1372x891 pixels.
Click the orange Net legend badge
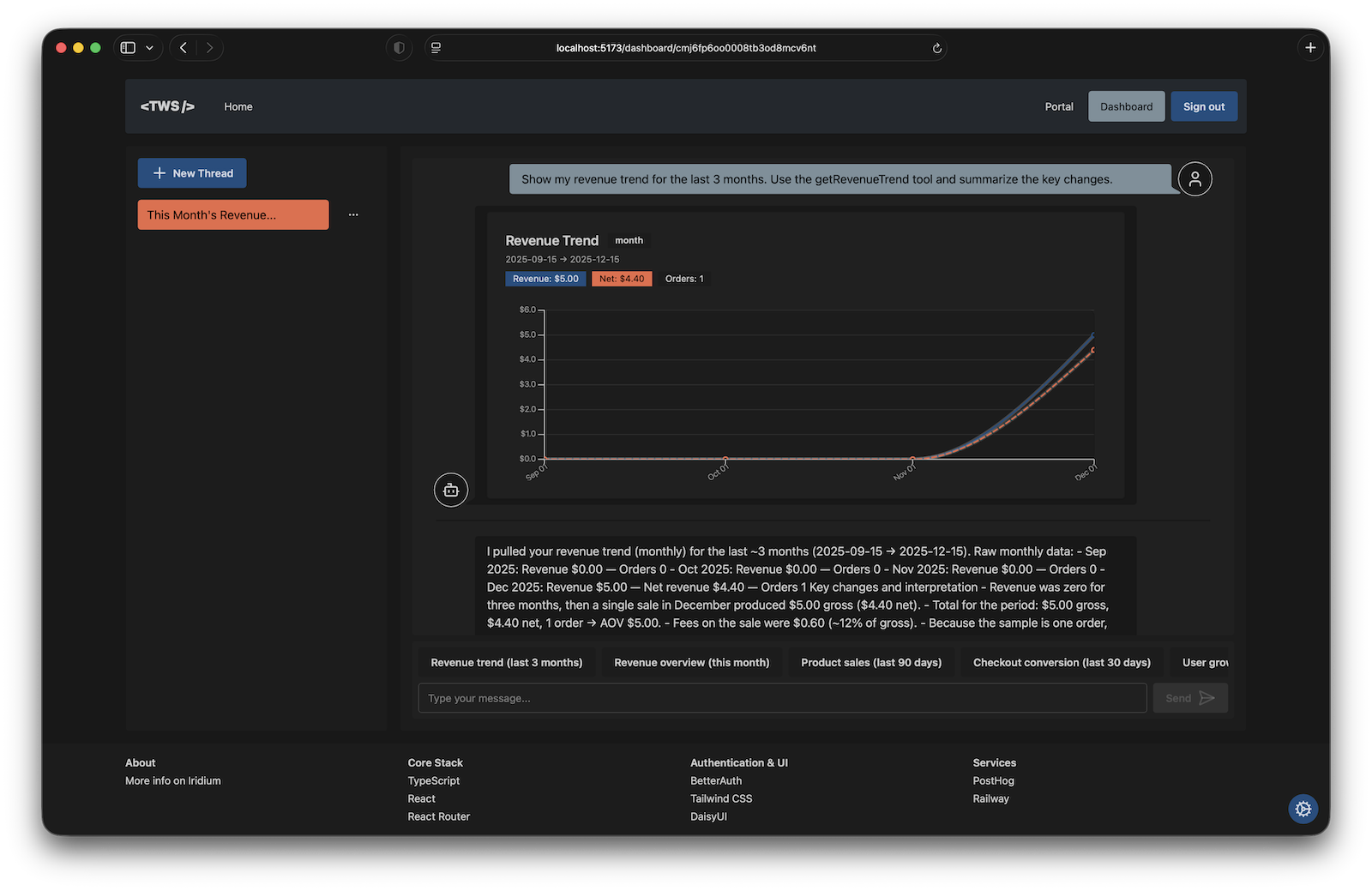tap(621, 279)
